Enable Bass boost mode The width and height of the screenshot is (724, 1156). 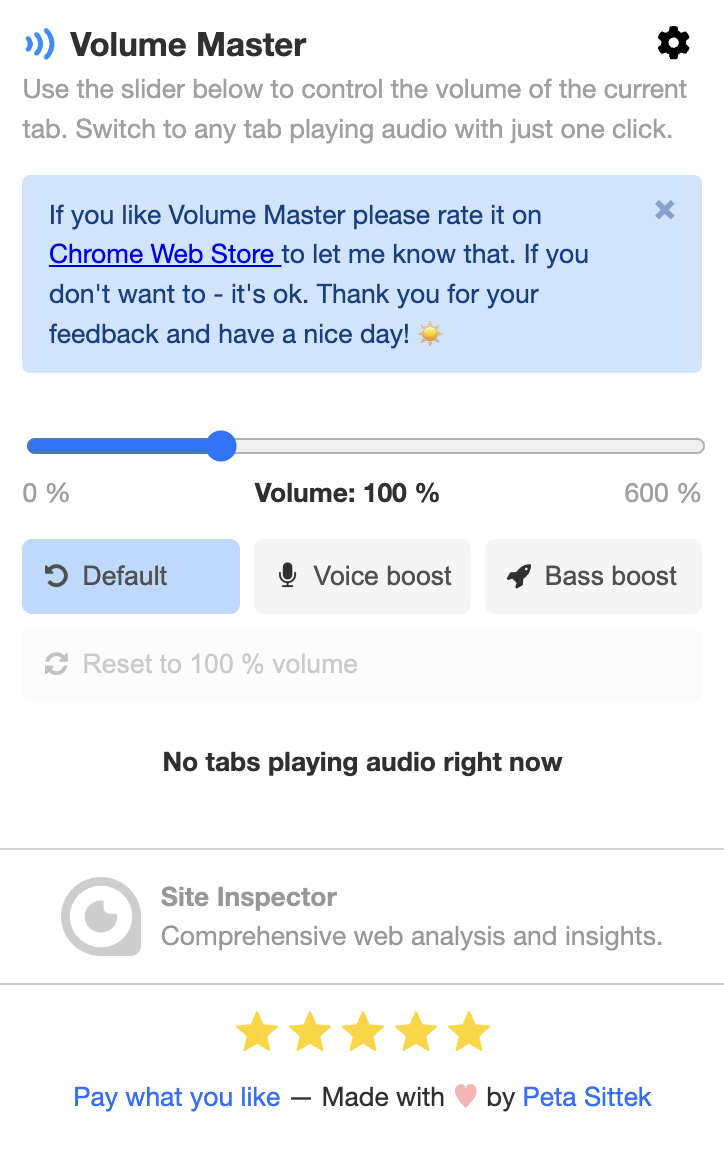point(594,577)
